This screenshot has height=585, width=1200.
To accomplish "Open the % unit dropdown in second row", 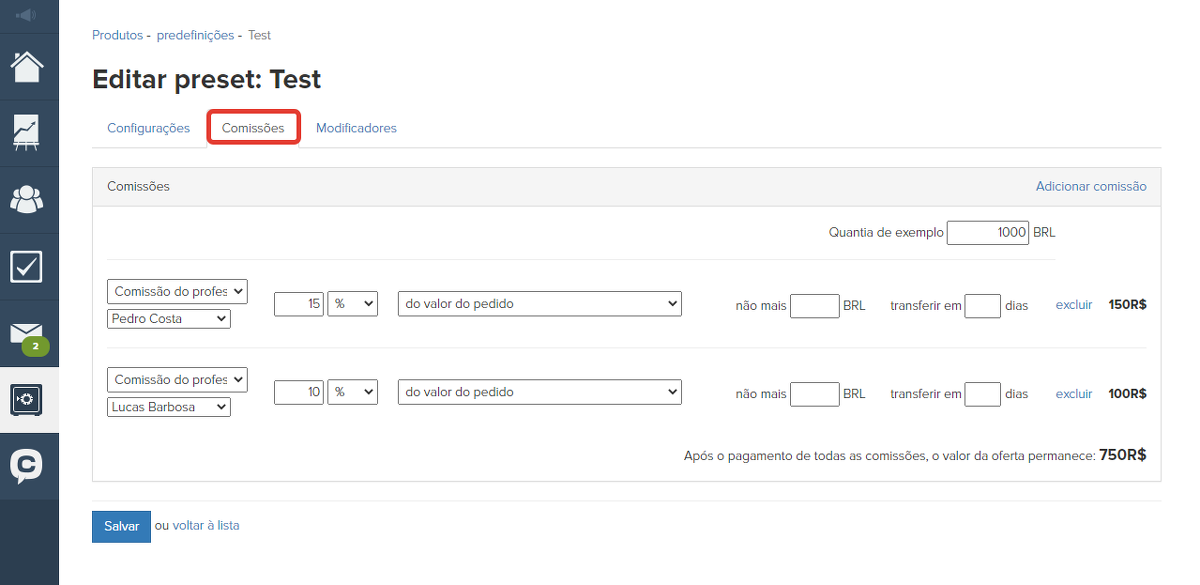I will [354, 393].
